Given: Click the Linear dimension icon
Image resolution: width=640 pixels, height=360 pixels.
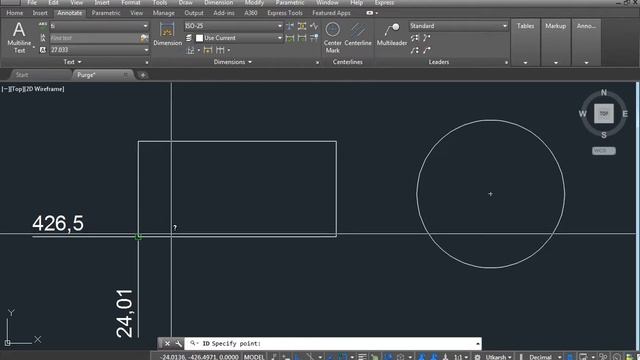Looking at the screenshot, I should click(x=190, y=50).
